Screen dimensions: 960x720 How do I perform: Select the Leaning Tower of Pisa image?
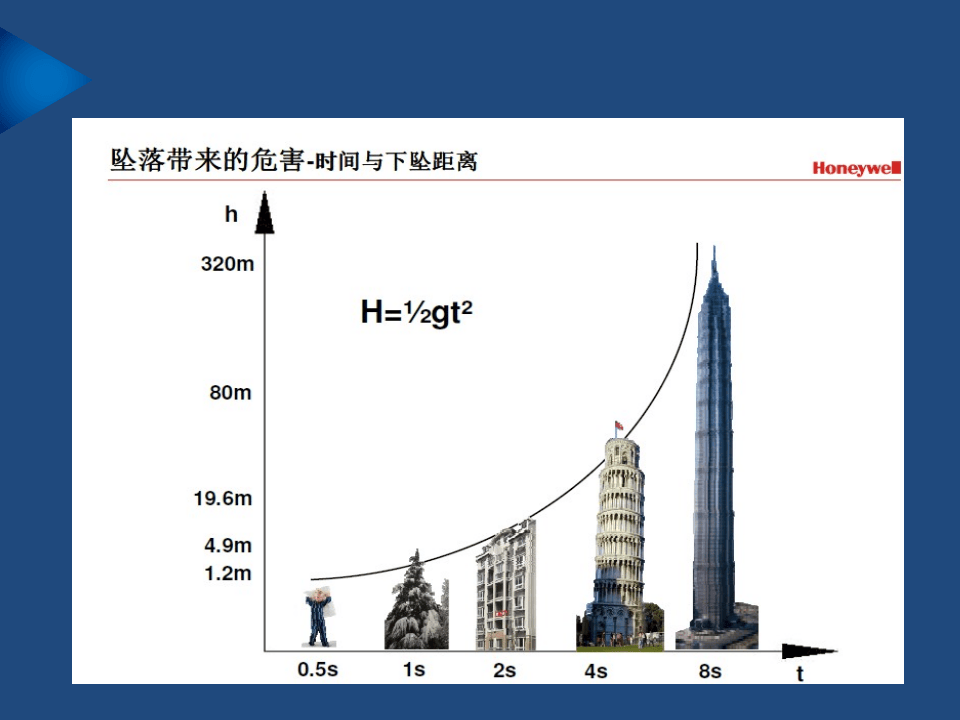pyautogui.click(x=620, y=536)
